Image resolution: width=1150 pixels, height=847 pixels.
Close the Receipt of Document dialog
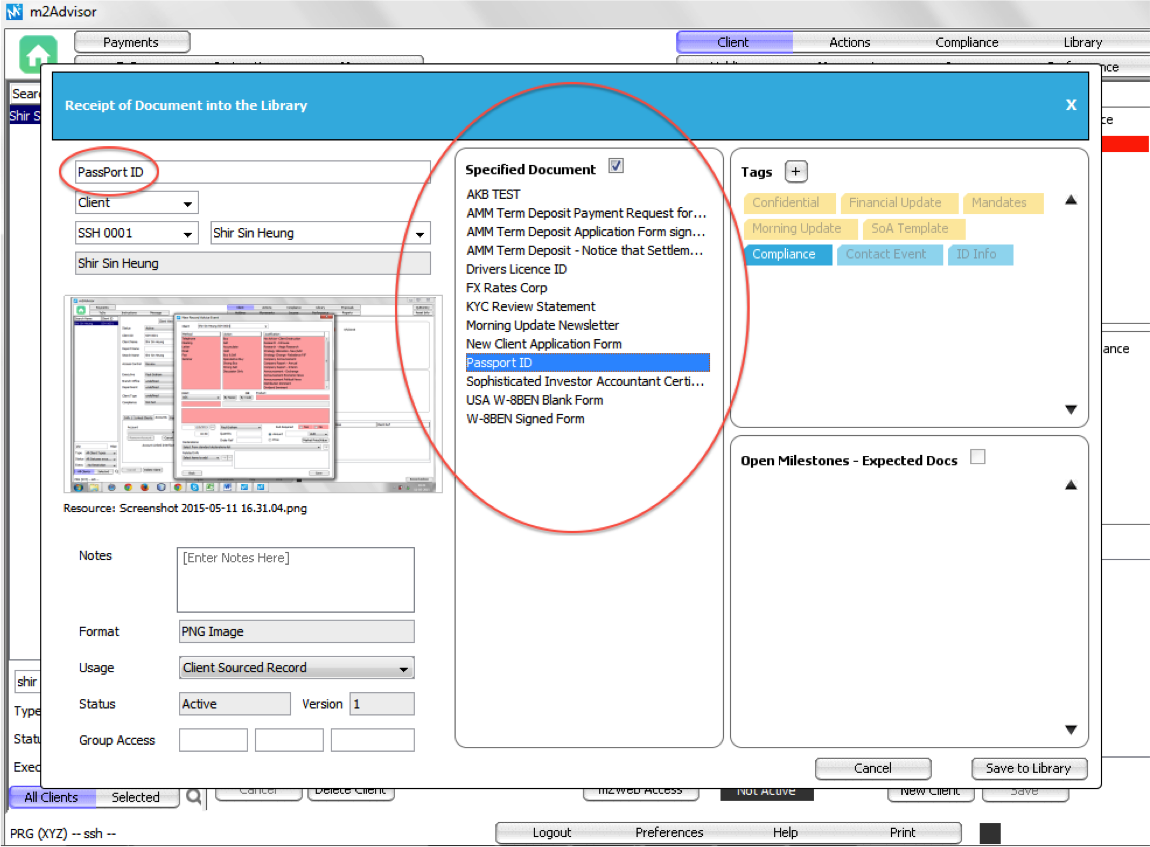[x=1071, y=105]
